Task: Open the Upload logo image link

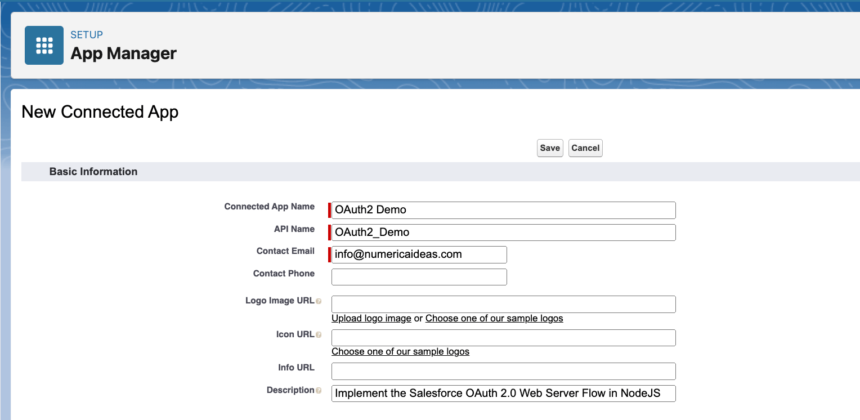Action: coord(371,318)
